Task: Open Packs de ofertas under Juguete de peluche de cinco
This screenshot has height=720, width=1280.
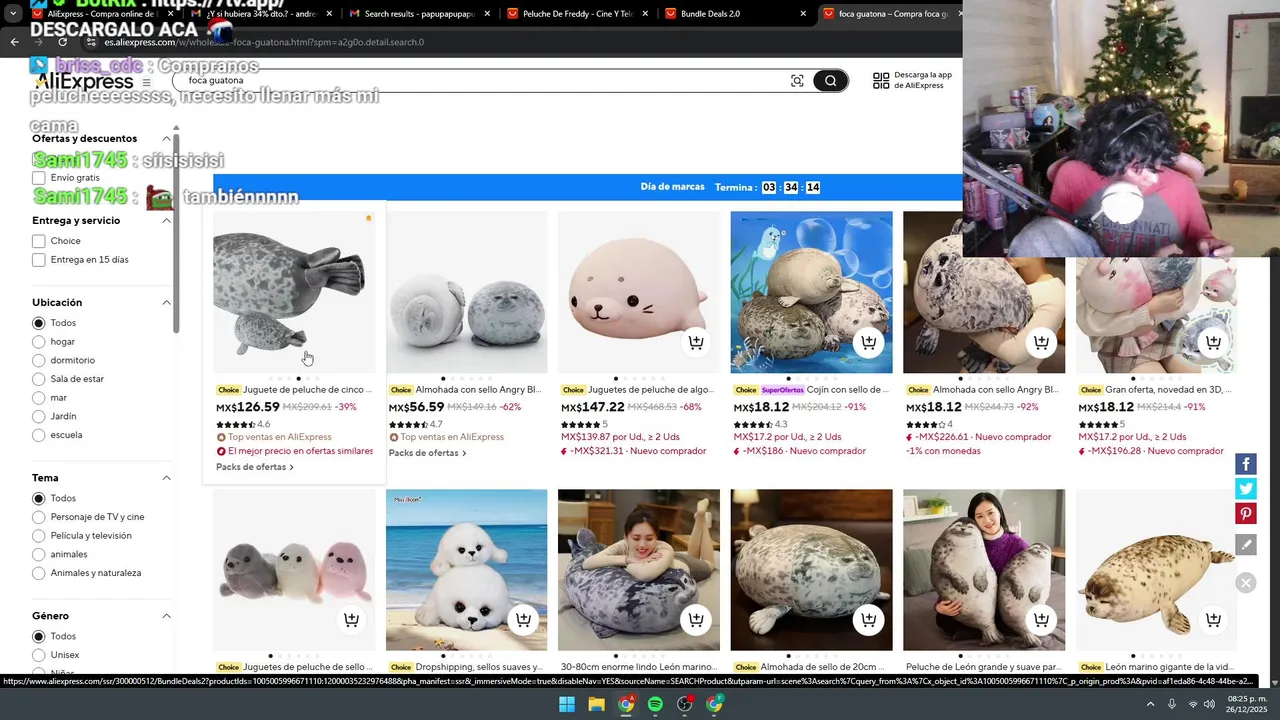Action: coord(255,467)
